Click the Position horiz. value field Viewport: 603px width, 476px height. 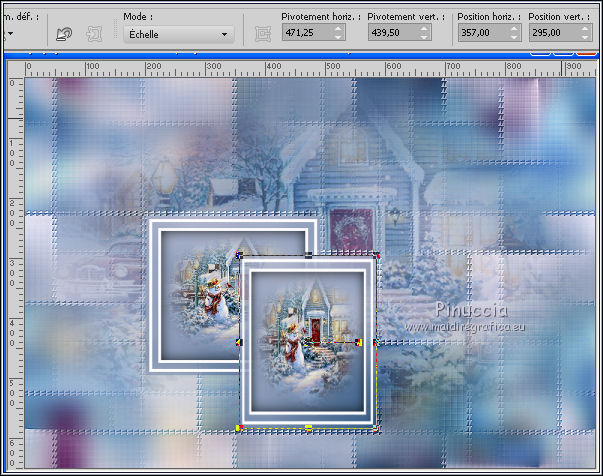[x=484, y=32]
